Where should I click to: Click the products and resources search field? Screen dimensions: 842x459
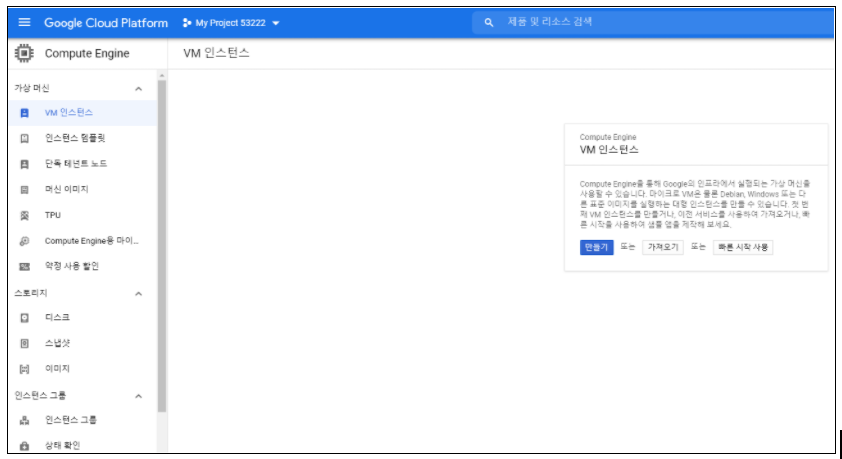tap(650, 22)
